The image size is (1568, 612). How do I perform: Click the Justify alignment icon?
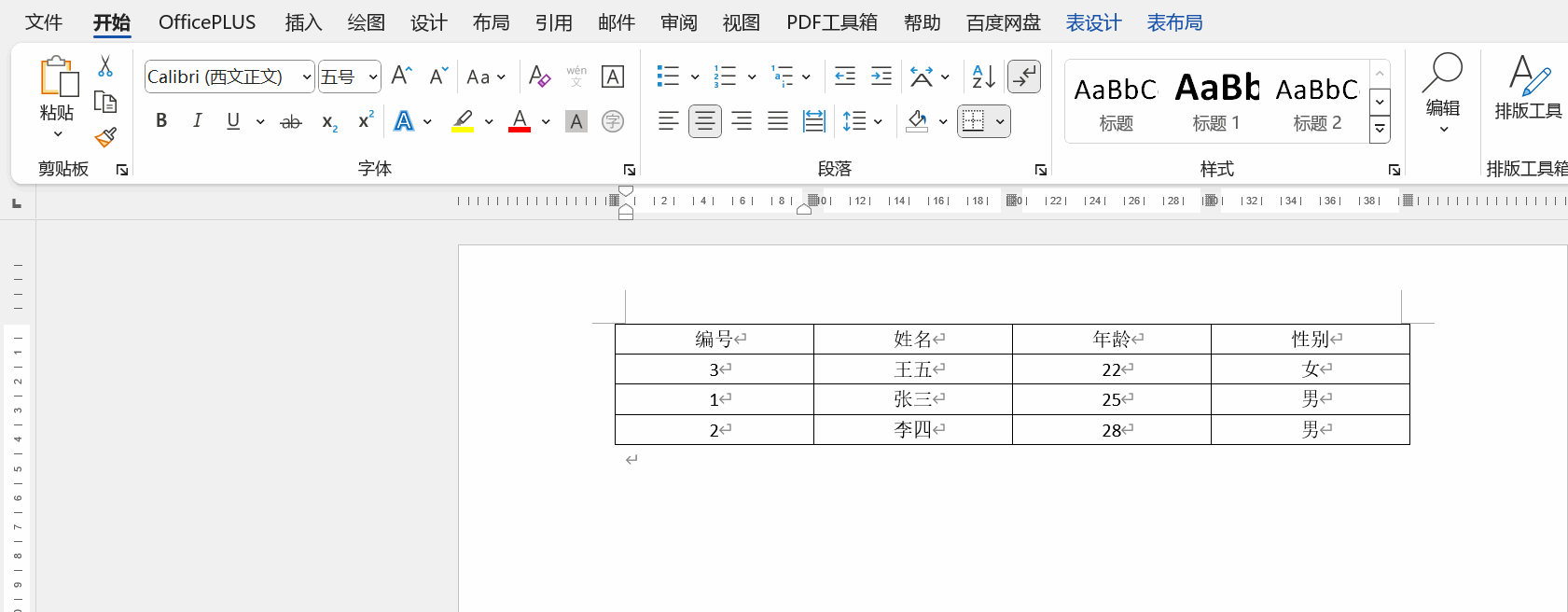pos(777,121)
